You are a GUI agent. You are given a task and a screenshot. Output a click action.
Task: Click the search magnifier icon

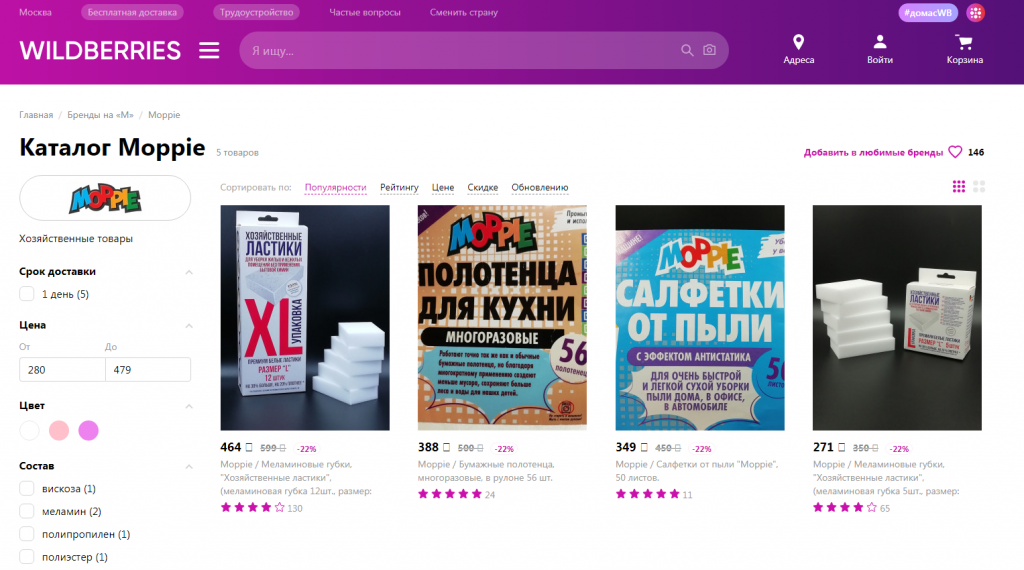687,50
